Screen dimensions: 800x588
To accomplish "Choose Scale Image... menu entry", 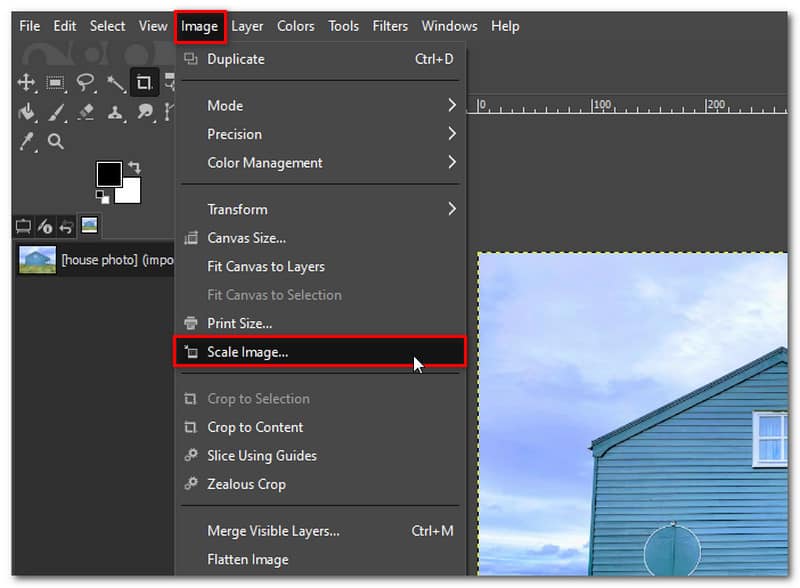I will tap(320, 352).
